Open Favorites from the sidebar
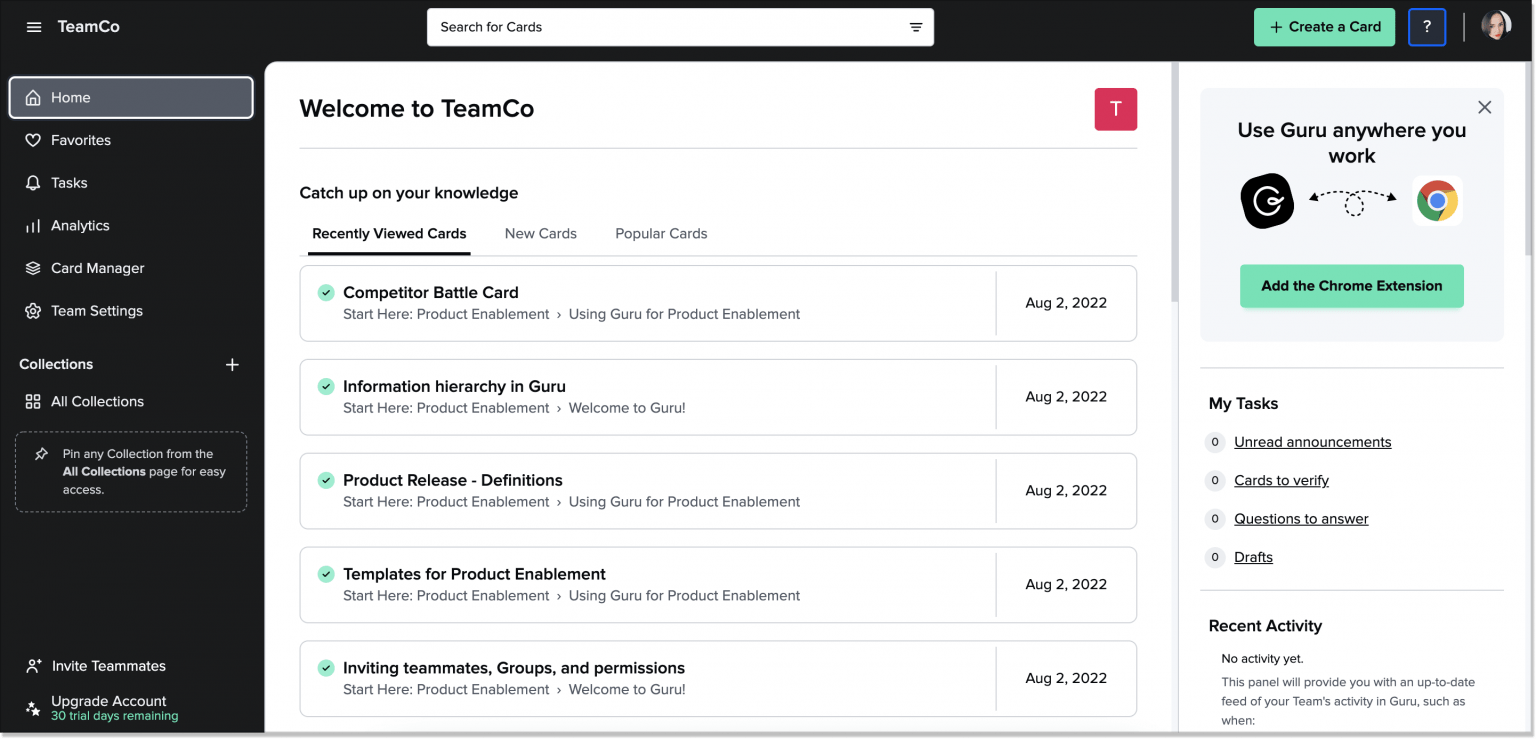This screenshot has width=1536, height=739. pos(80,140)
